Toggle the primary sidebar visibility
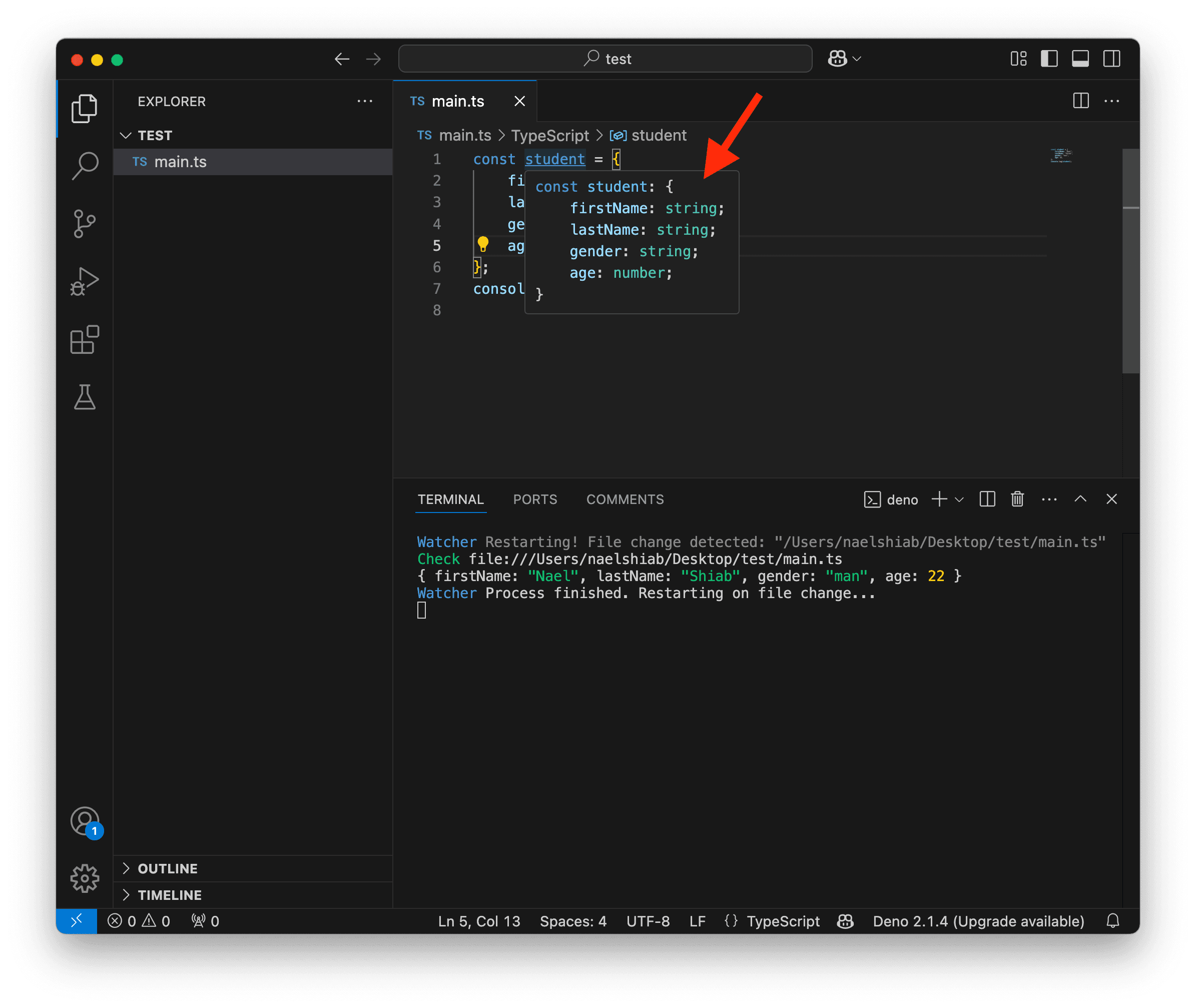The image size is (1196, 1008). (x=1050, y=58)
